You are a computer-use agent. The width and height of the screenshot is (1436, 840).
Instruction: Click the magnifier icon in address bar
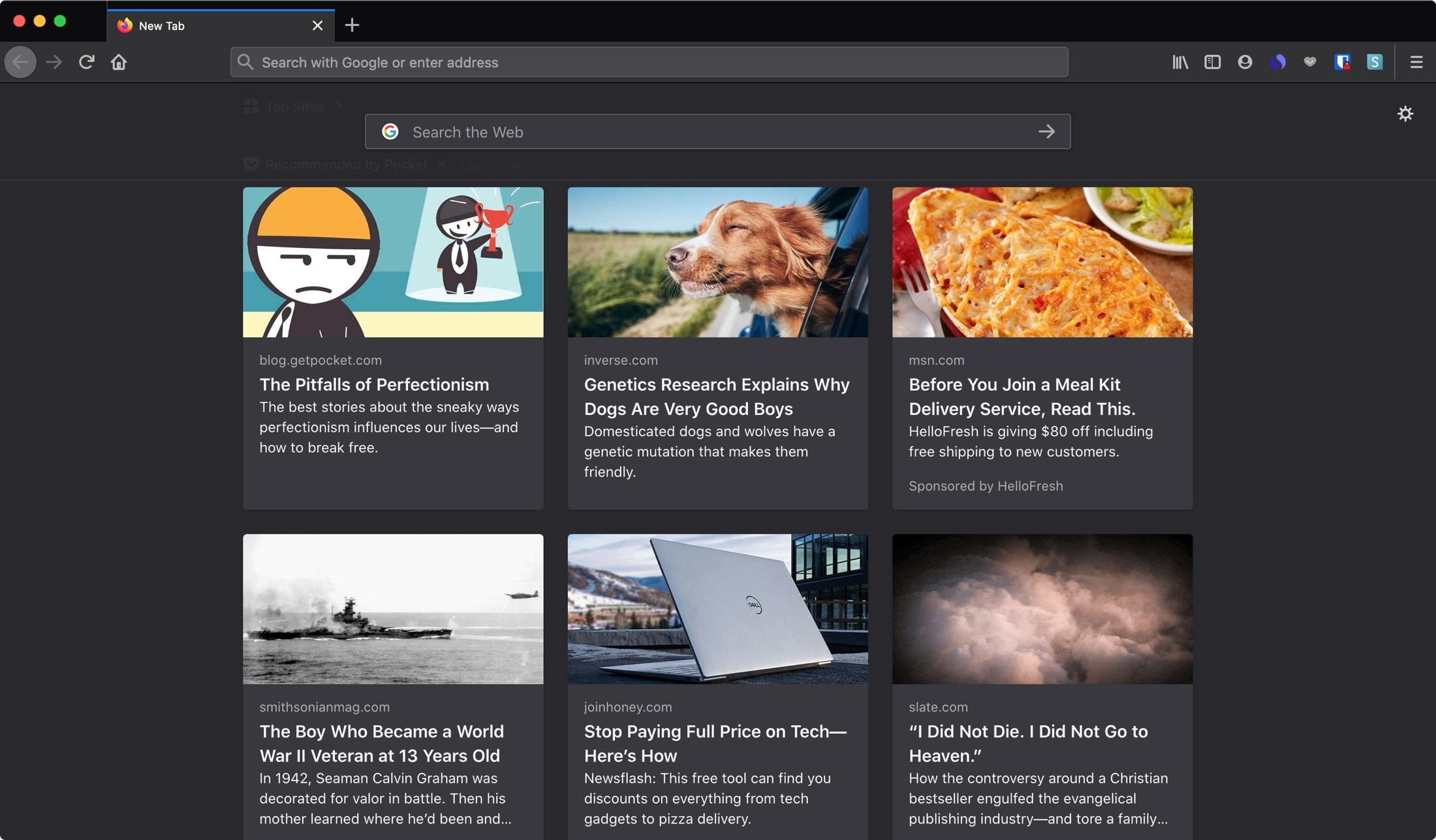click(245, 62)
